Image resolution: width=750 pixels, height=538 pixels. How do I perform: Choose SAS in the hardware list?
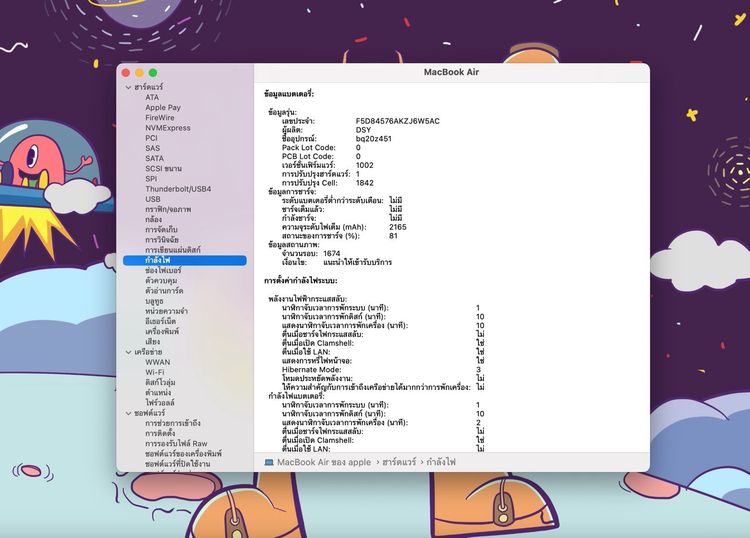[153, 148]
